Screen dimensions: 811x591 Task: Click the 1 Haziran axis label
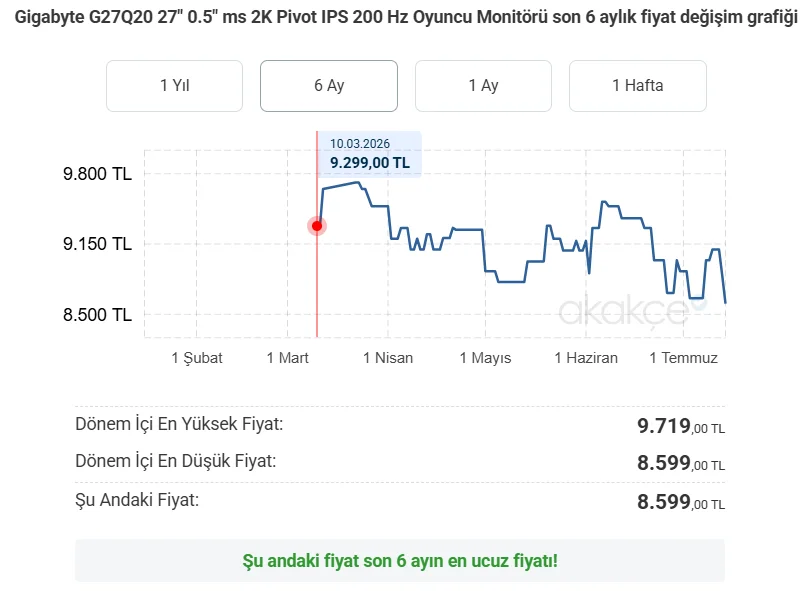(586, 358)
